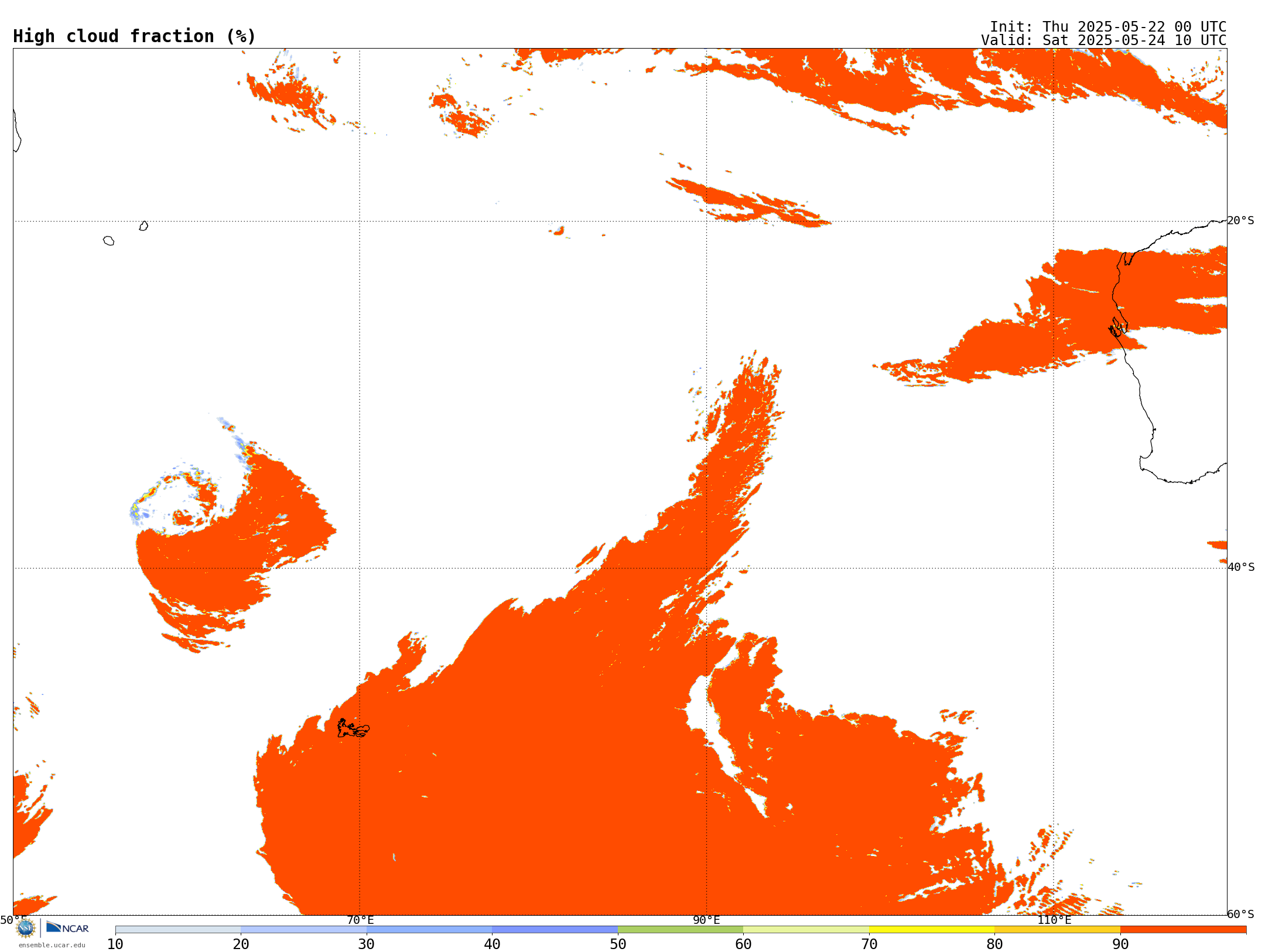Viewport: 1265px width, 952px height.
Task: Click the Init: Thu 2025-05-22 00 UTC line
Action: point(1108,27)
